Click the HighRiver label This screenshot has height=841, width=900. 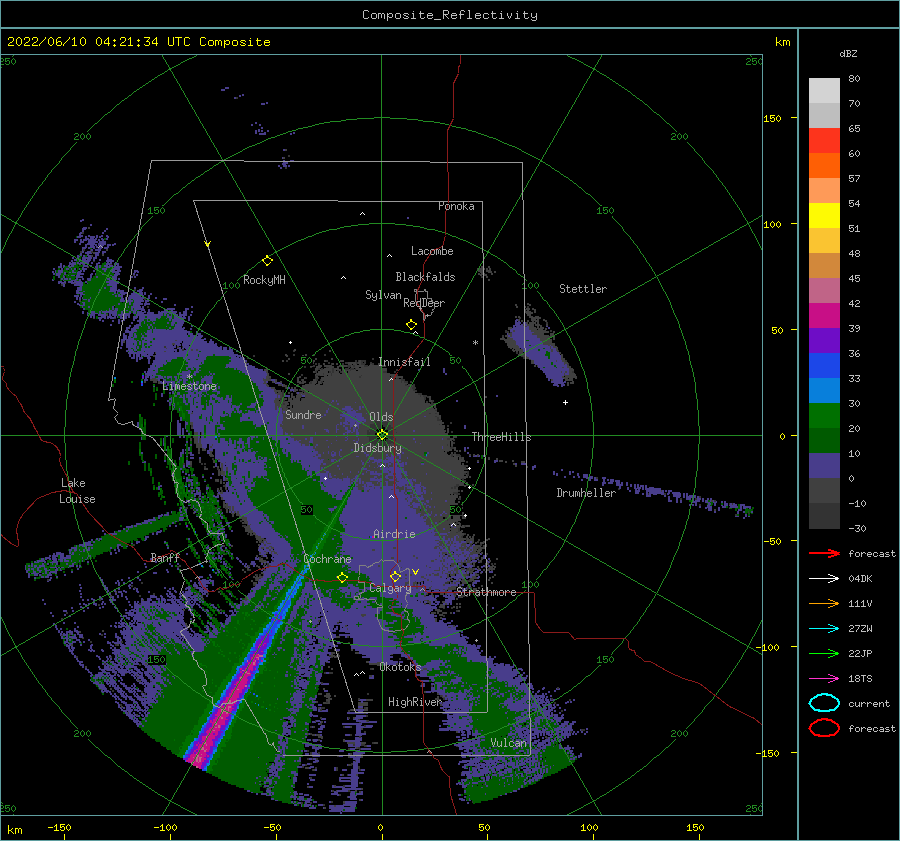(x=415, y=702)
